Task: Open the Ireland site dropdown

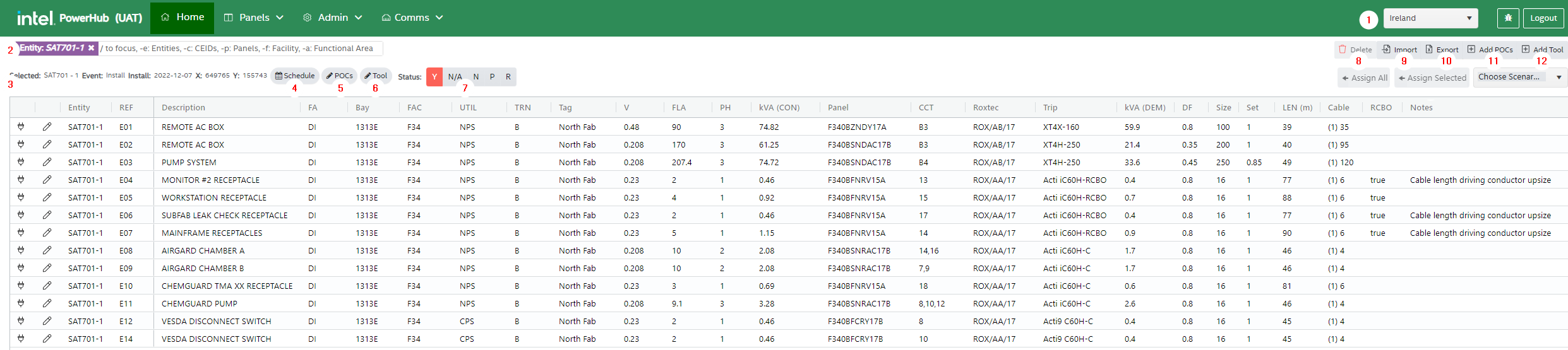Action: pyautogui.click(x=1430, y=18)
